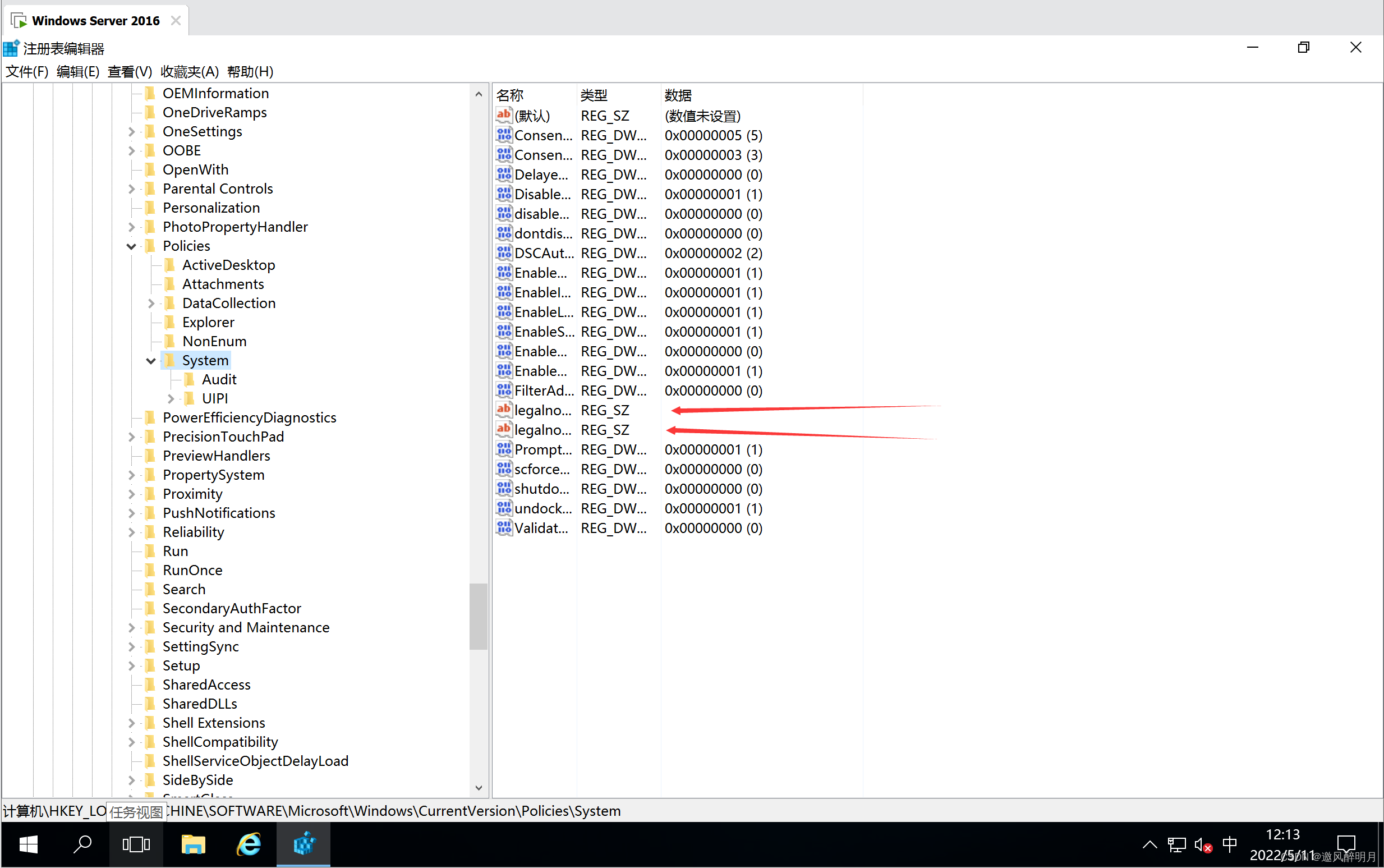1384x868 pixels.
Task: Show hidden system tray icons
Action: click(1149, 844)
